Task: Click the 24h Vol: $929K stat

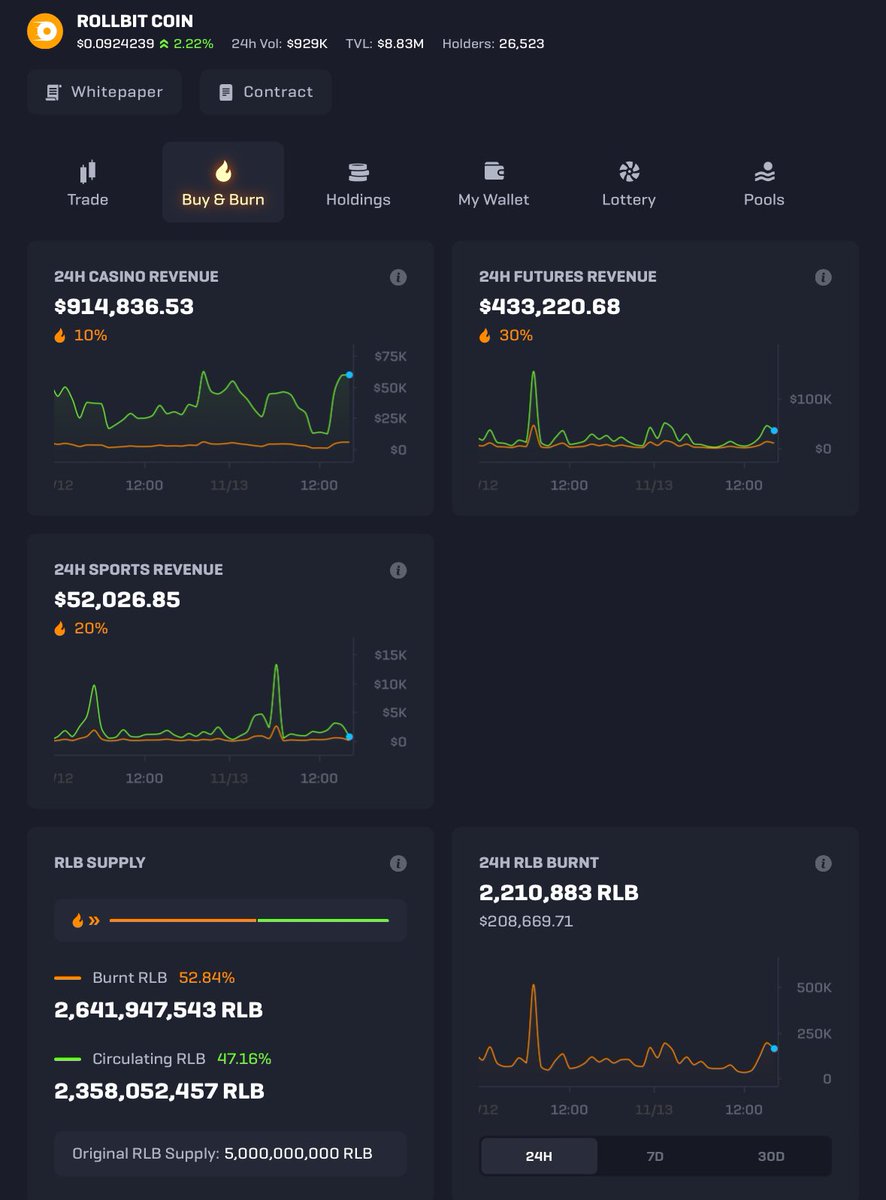Action: point(279,44)
